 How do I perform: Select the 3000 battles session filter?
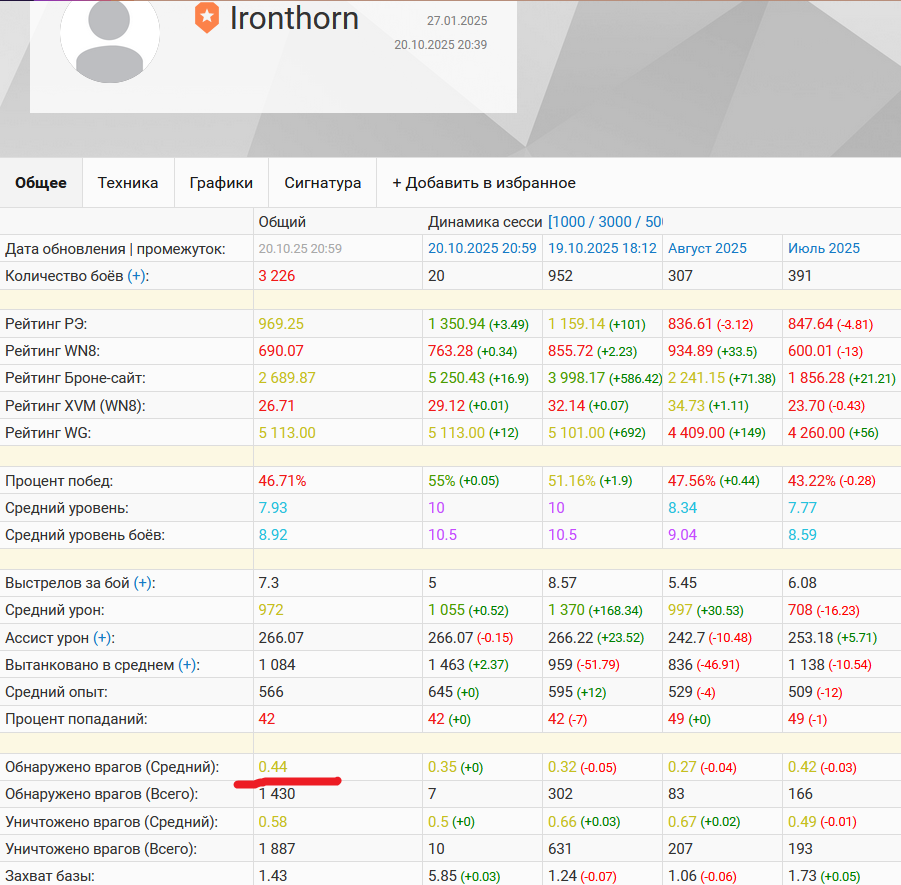coord(618,222)
